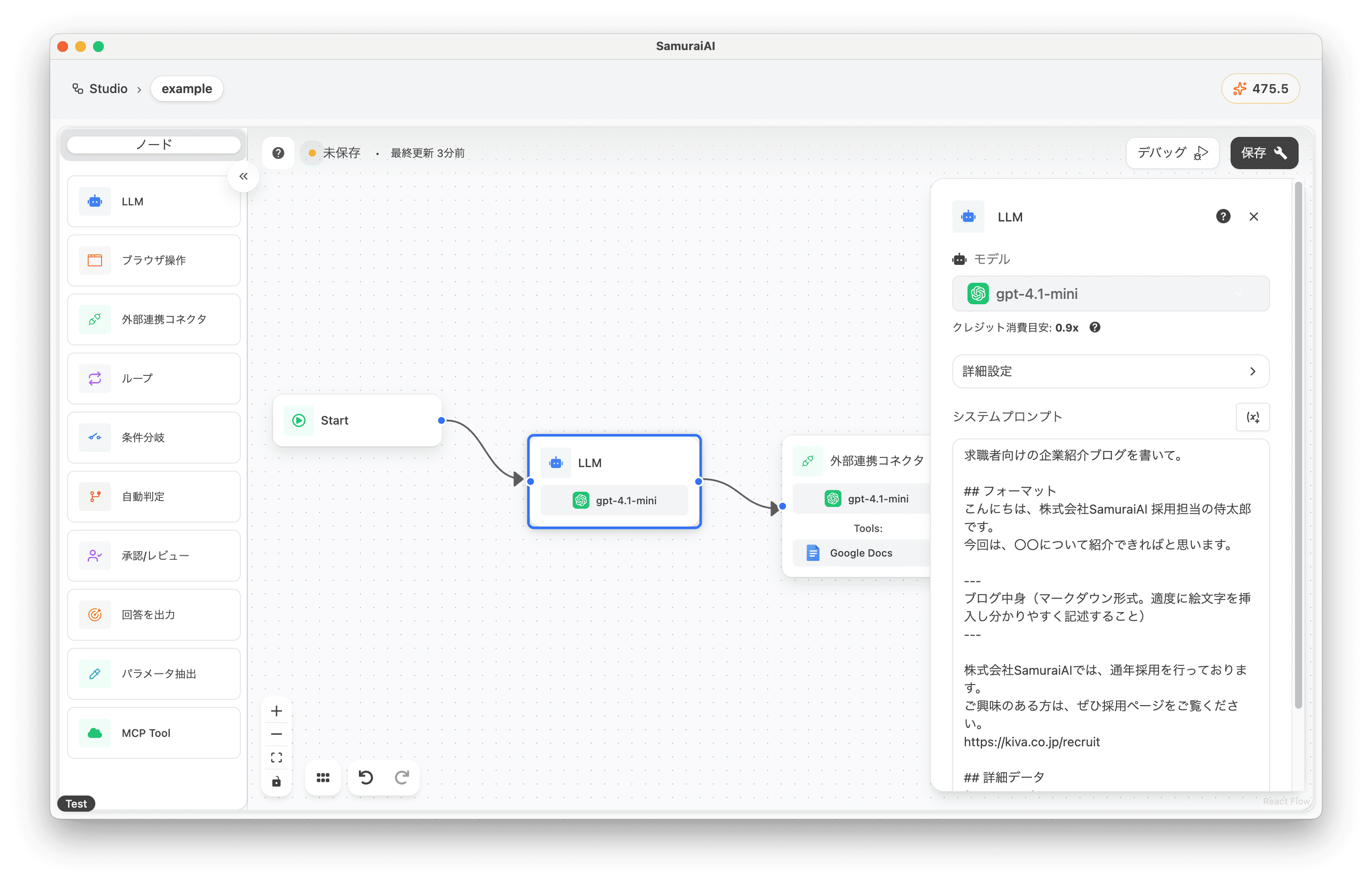Image resolution: width=1372 pixels, height=885 pixels.
Task: Close the LLM settings panel
Action: pos(1253,217)
